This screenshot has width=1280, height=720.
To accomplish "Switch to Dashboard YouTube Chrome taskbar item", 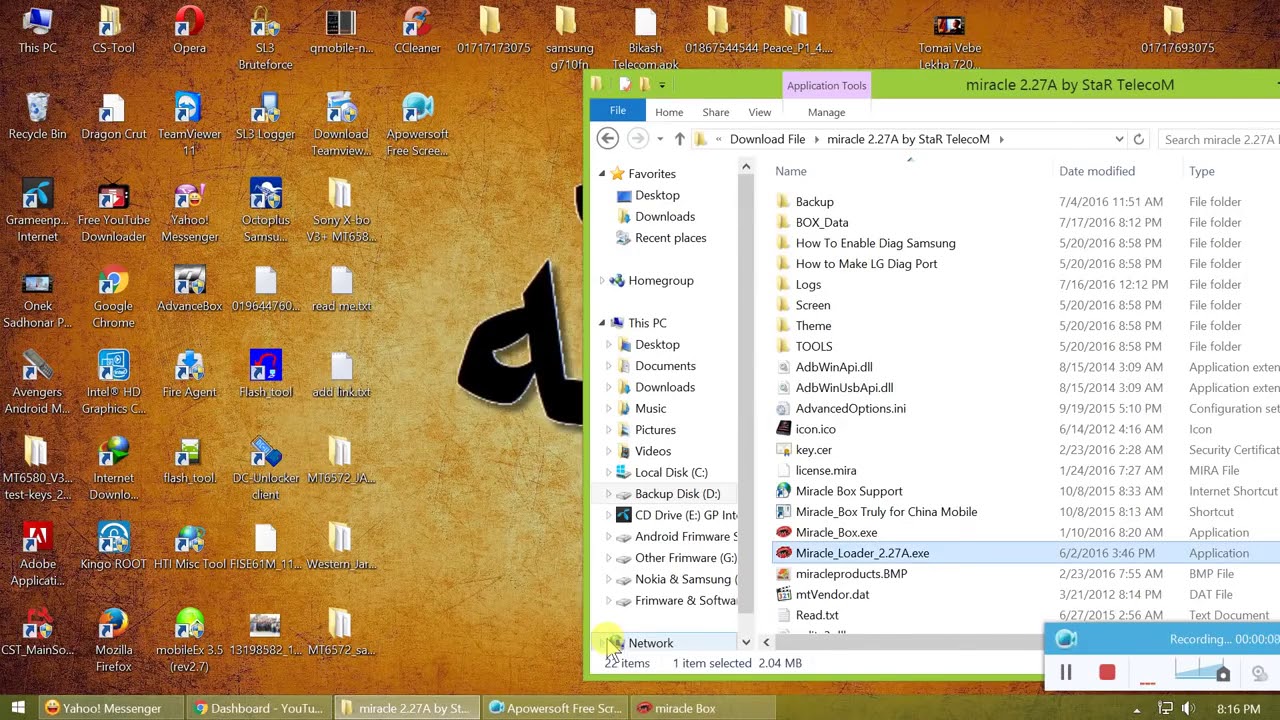I will point(260,708).
